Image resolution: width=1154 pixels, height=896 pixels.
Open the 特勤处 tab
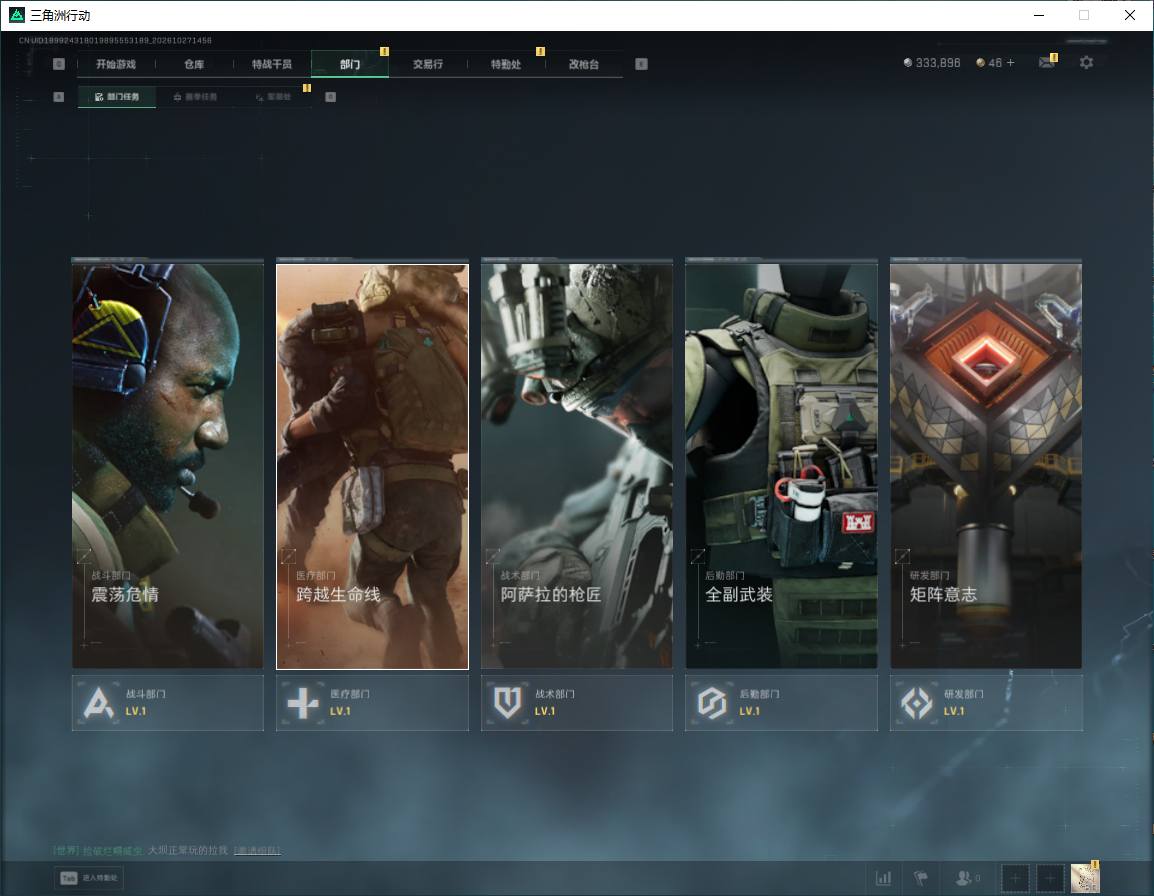pyautogui.click(x=506, y=64)
